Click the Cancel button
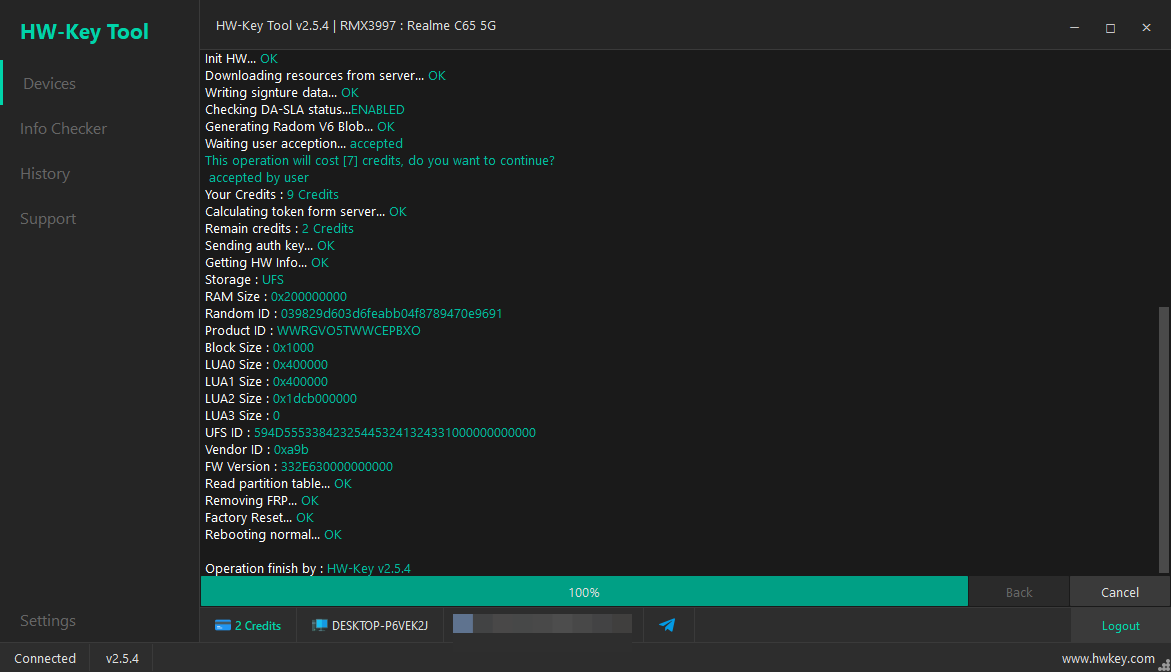The height and width of the screenshot is (672, 1171). coord(1119,592)
